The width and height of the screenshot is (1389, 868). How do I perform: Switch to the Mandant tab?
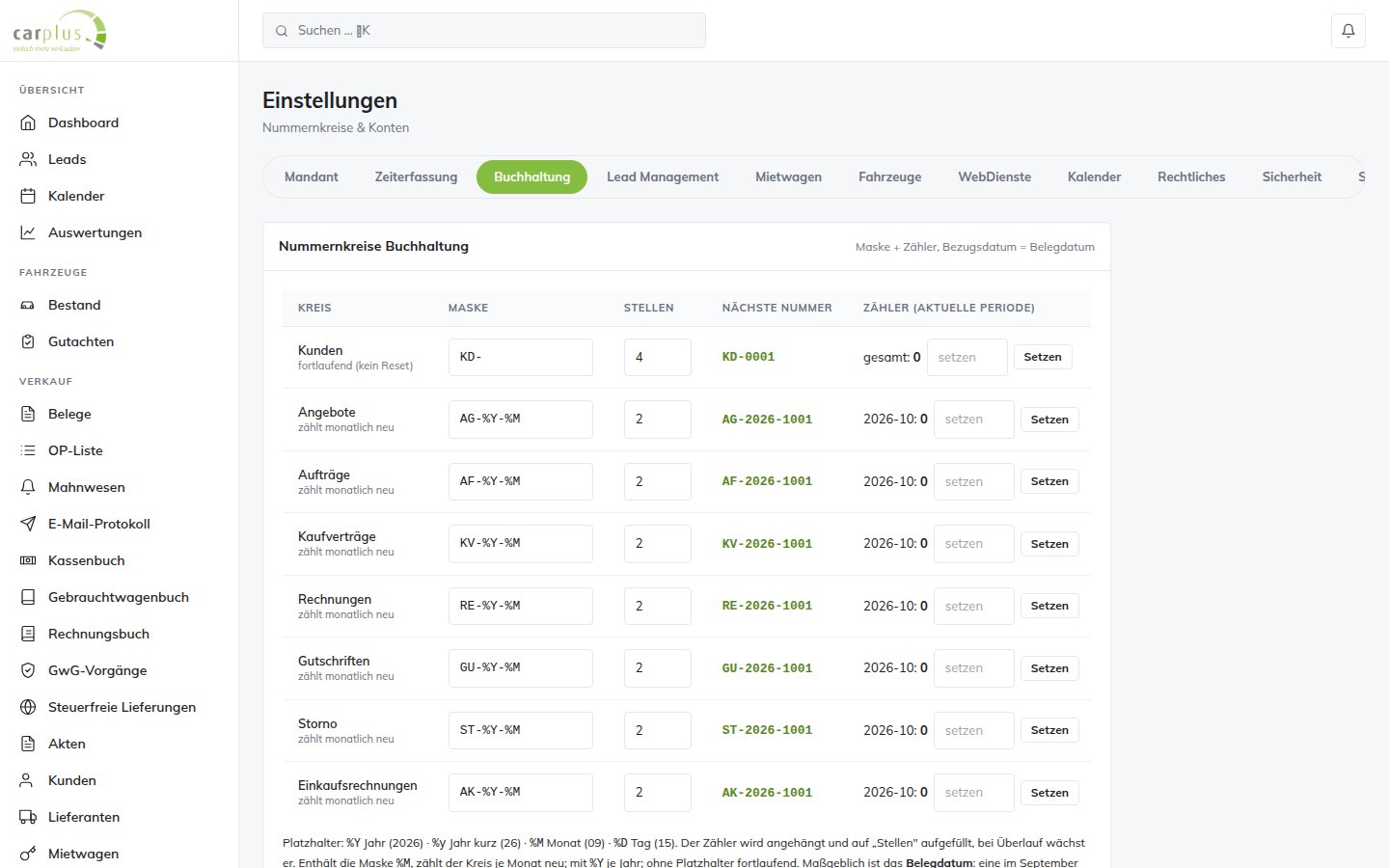tap(312, 176)
